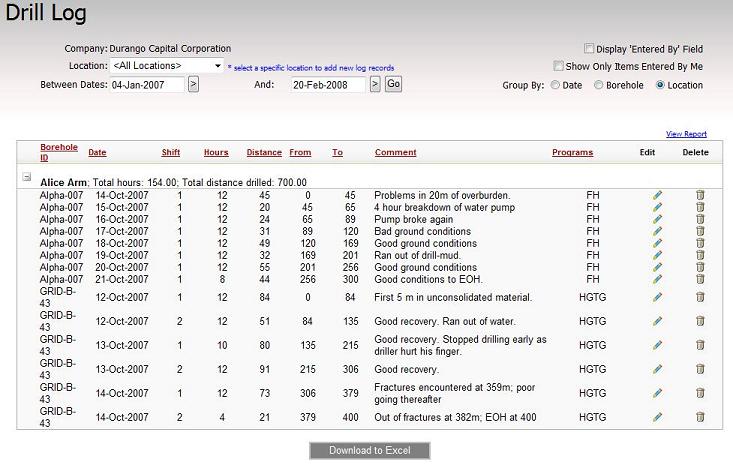Sort table by Date column header
The image size is (733, 471).
click(97, 152)
